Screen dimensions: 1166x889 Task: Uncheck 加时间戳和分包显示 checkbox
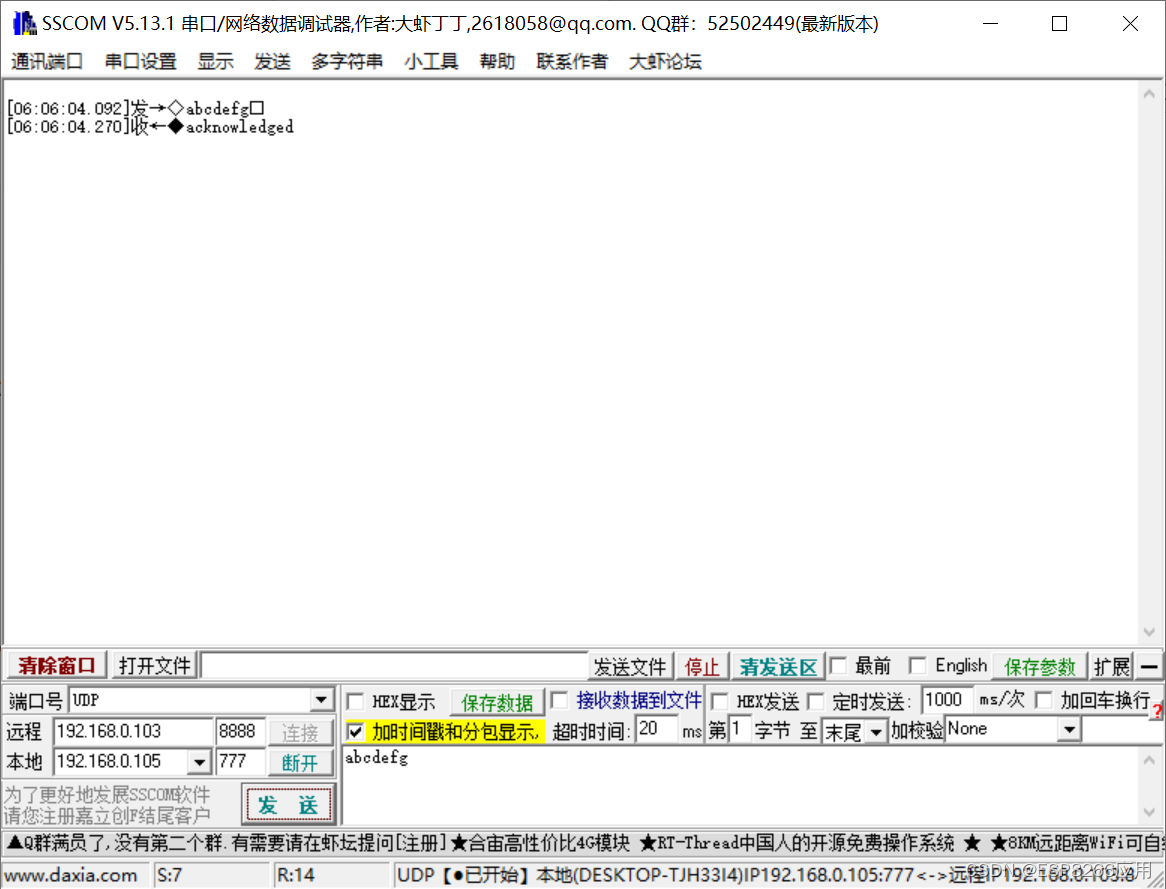click(355, 732)
